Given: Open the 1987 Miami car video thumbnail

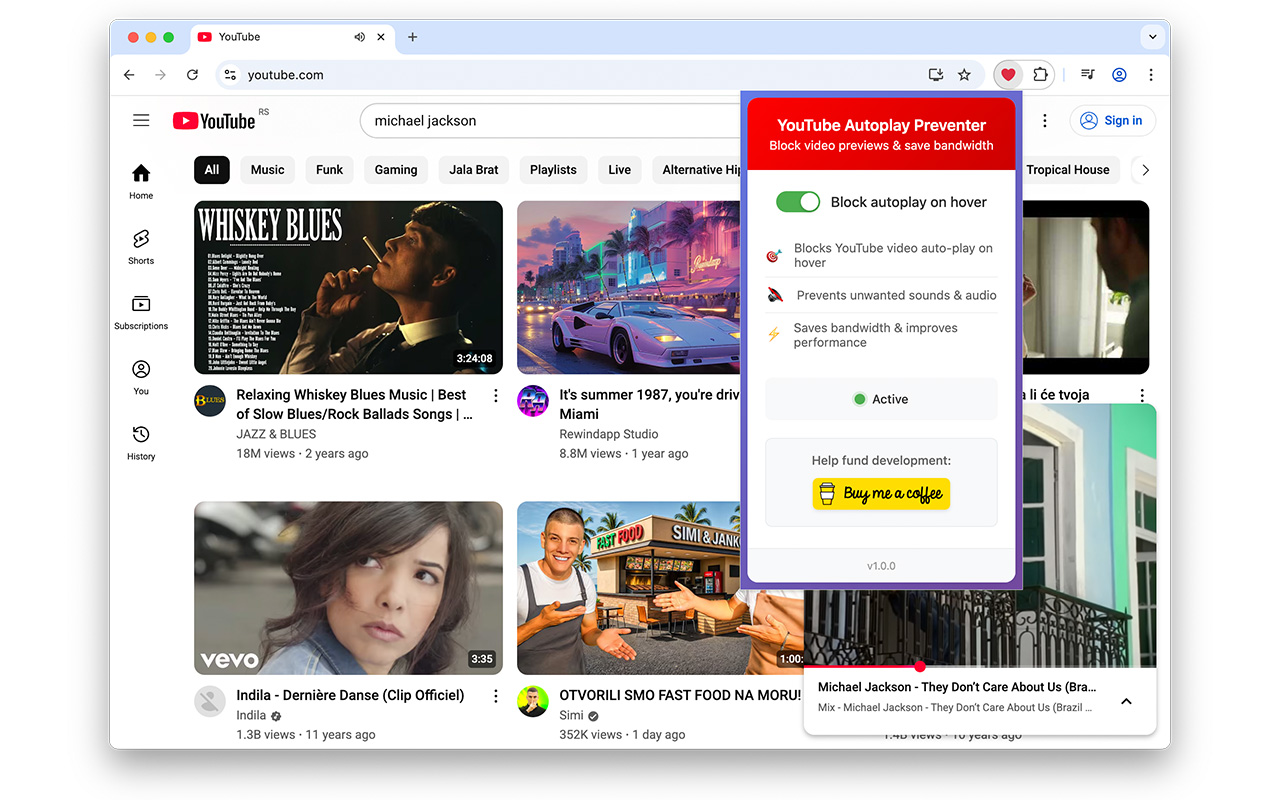Looking at the screenshot, I should coord(629,287).
